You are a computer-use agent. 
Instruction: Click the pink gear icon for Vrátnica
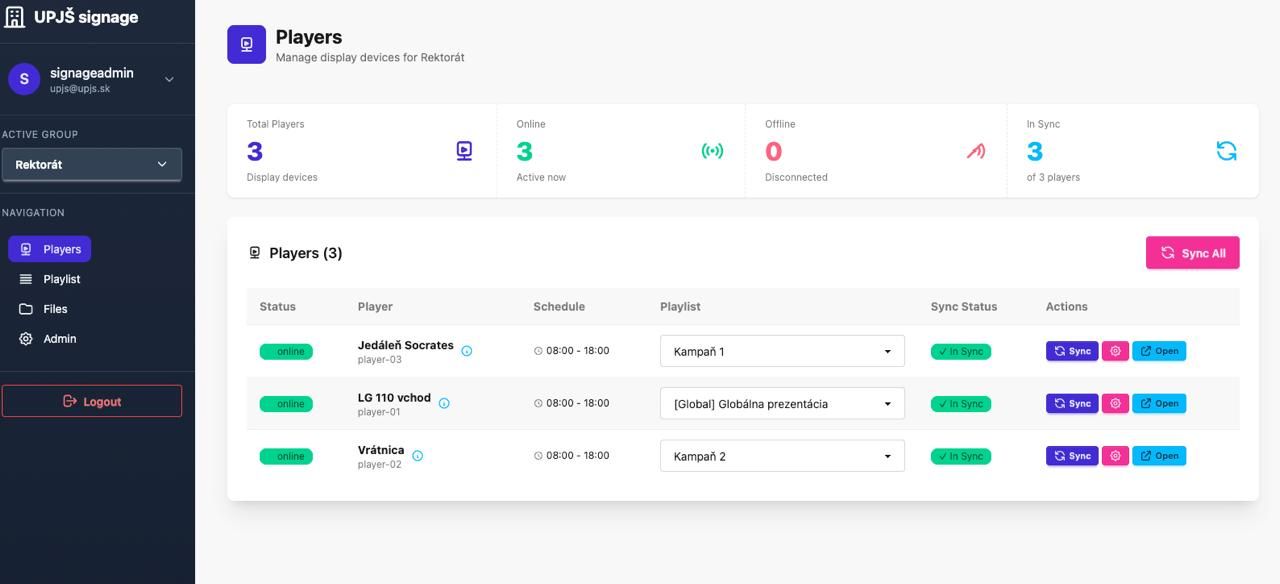1115,456
